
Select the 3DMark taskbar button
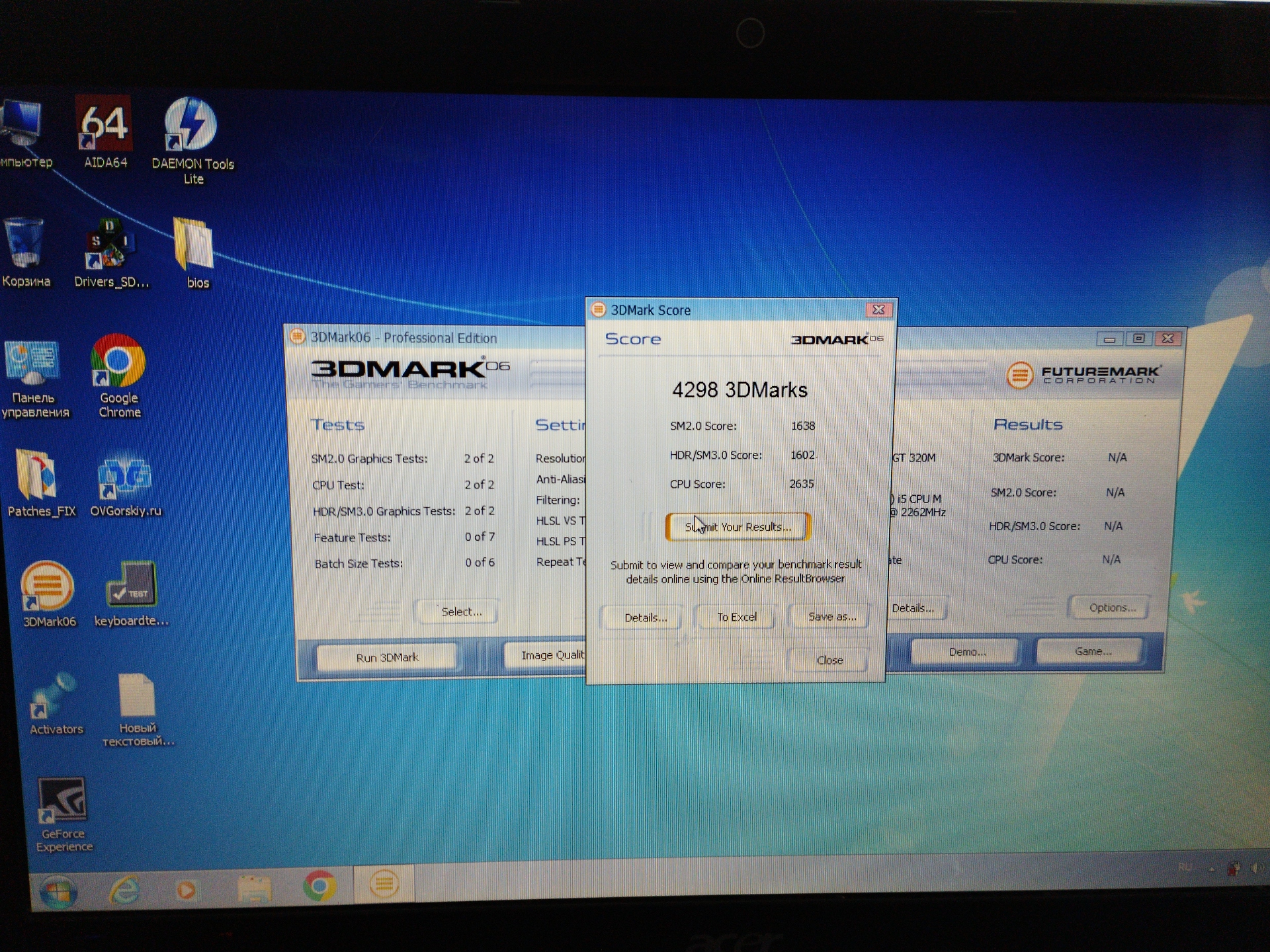[x=384, y=885]
